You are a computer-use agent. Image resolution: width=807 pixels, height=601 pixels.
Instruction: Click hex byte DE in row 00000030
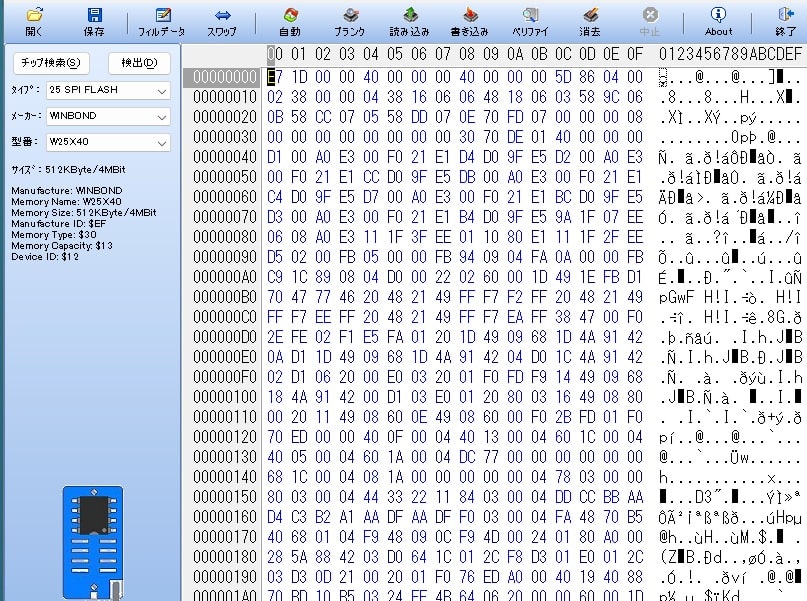[x=515, y=137]
